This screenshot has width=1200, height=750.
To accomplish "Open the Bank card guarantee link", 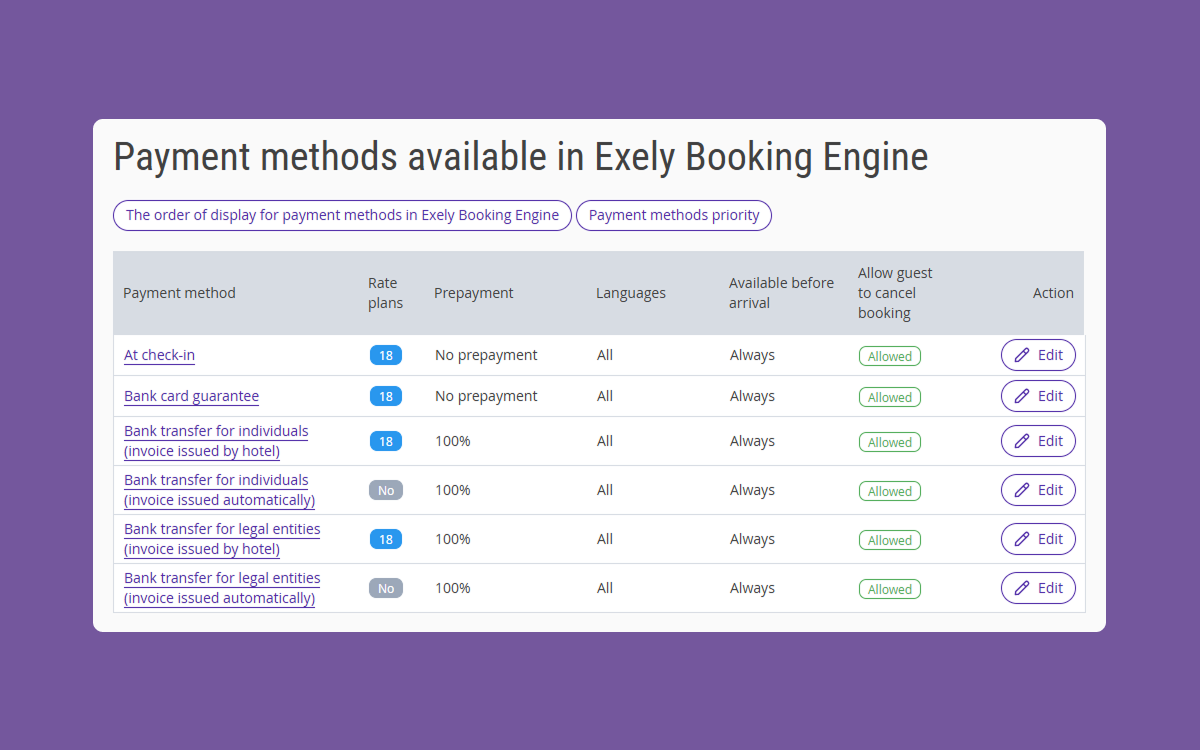I will point(191,396).
